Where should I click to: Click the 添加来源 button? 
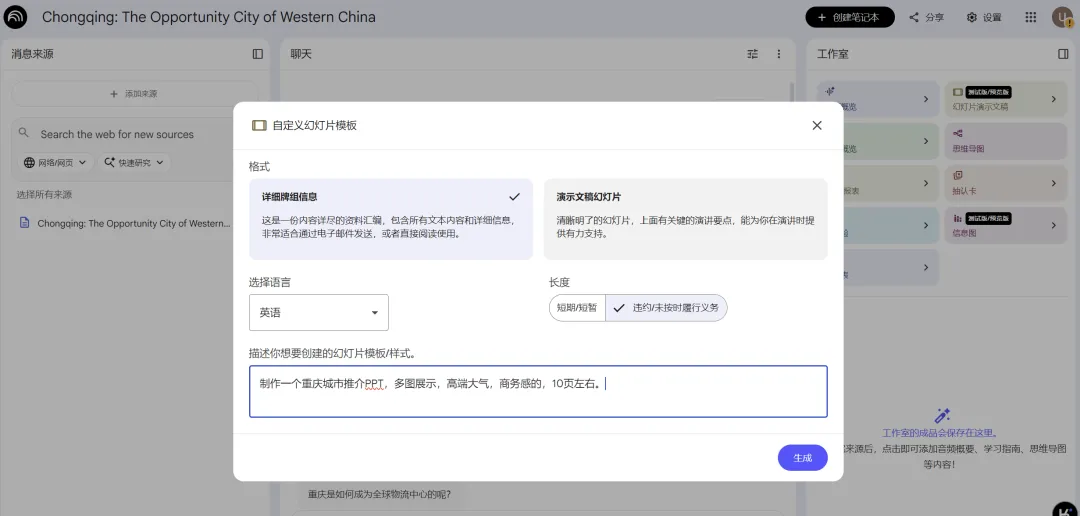coord(134,94)
